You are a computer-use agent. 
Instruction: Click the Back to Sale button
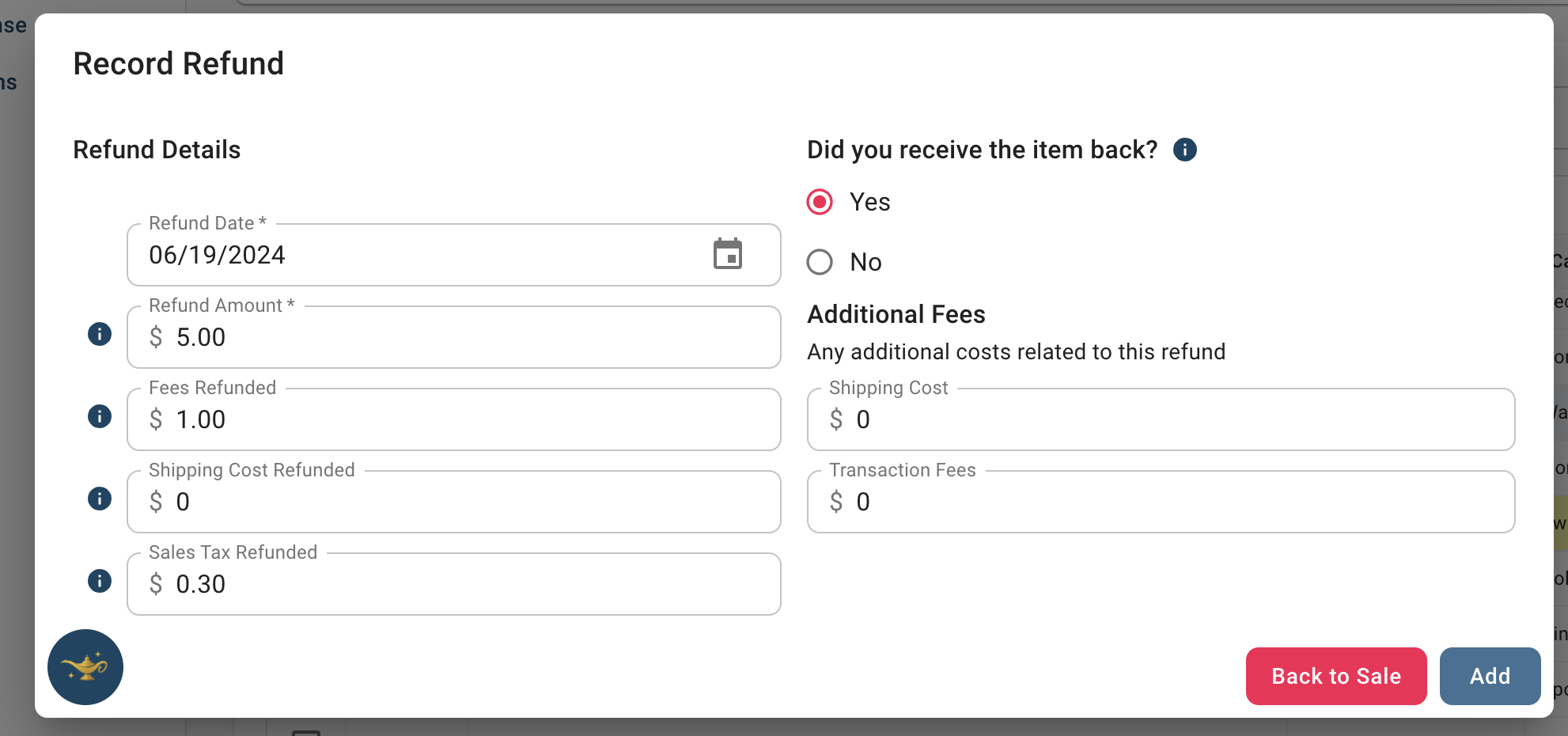click(x=1336, y=676)
